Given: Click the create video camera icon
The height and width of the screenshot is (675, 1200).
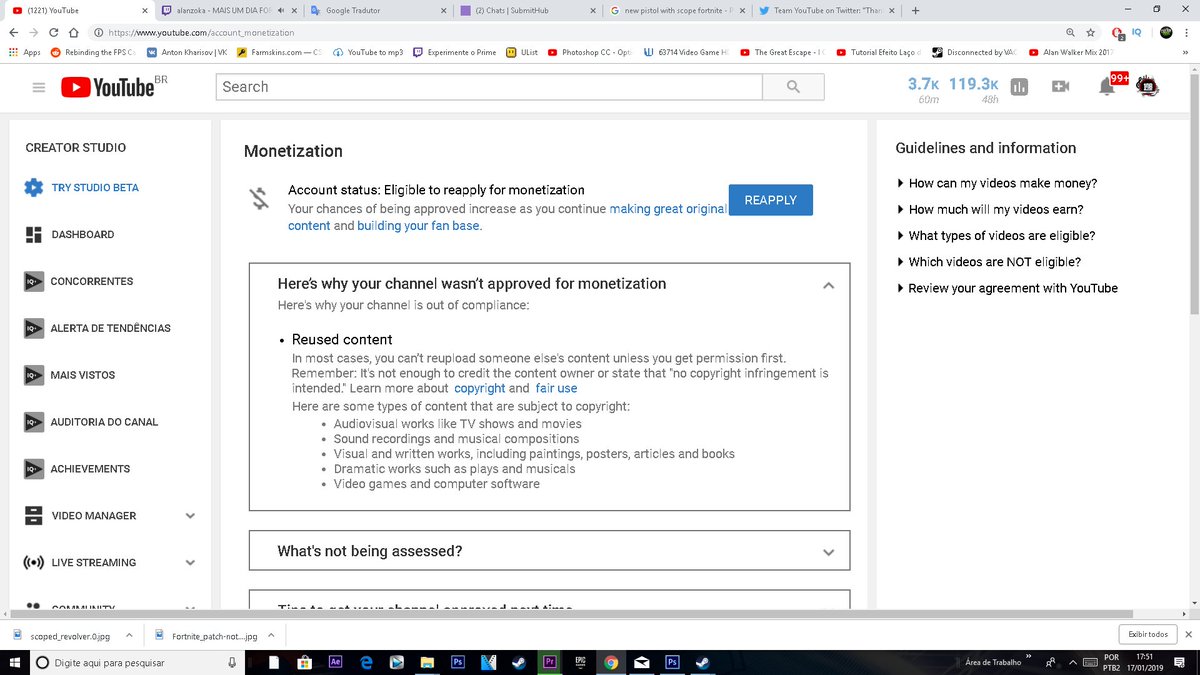Looking at the screenshot, I should click(x=1061, y=87).
